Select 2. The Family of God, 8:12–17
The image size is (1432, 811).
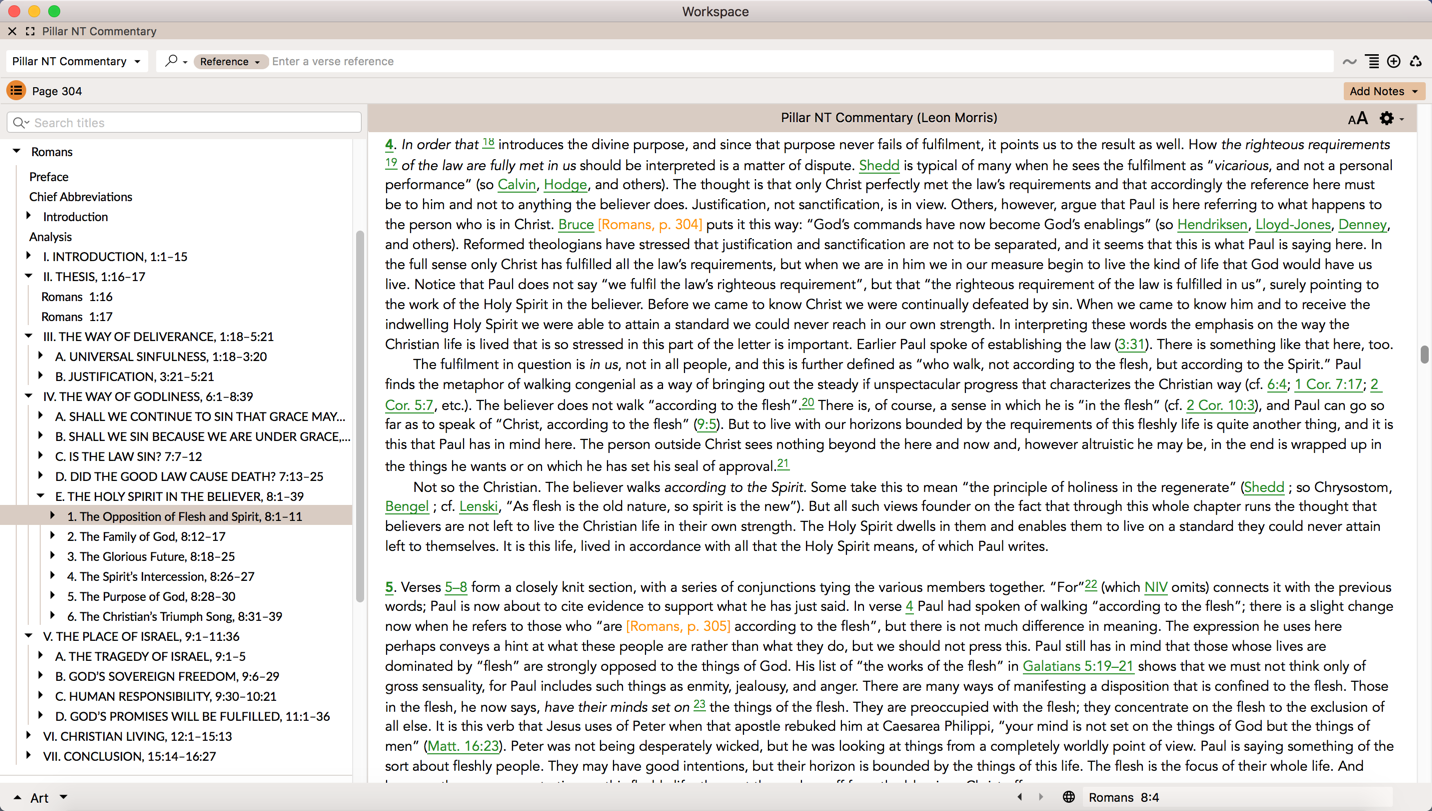[x=146, y=537]
